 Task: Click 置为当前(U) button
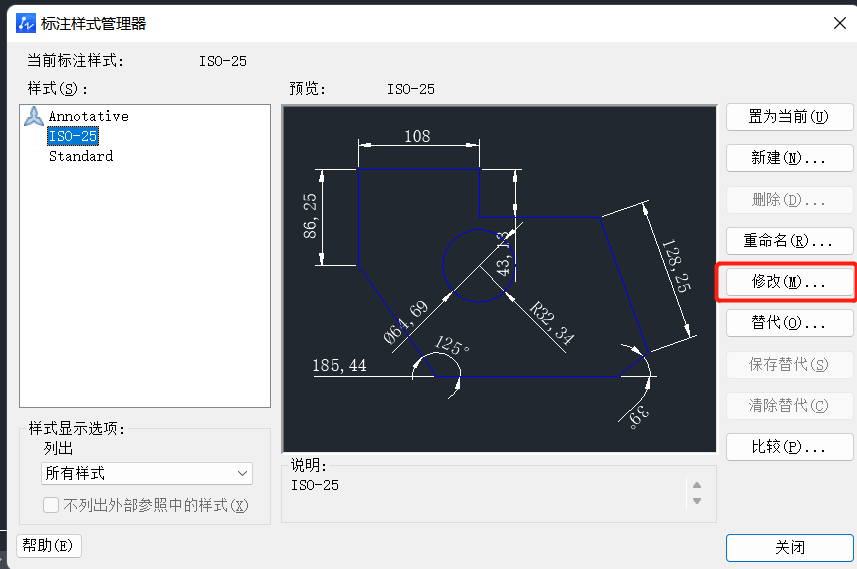click(789, 117)
